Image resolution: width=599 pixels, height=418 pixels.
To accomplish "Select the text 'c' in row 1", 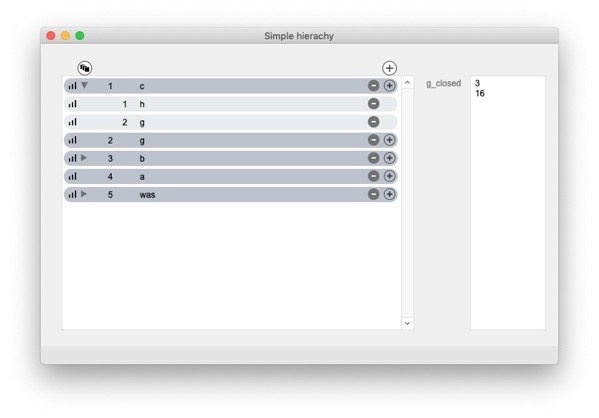I will pos(142,86).
